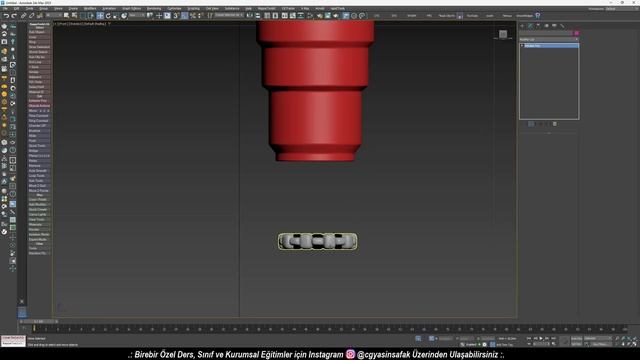The height and width of the screenshot is (360, 640).
Task: Activate the Select and Scale tool
Action: [x=116, y=16]
